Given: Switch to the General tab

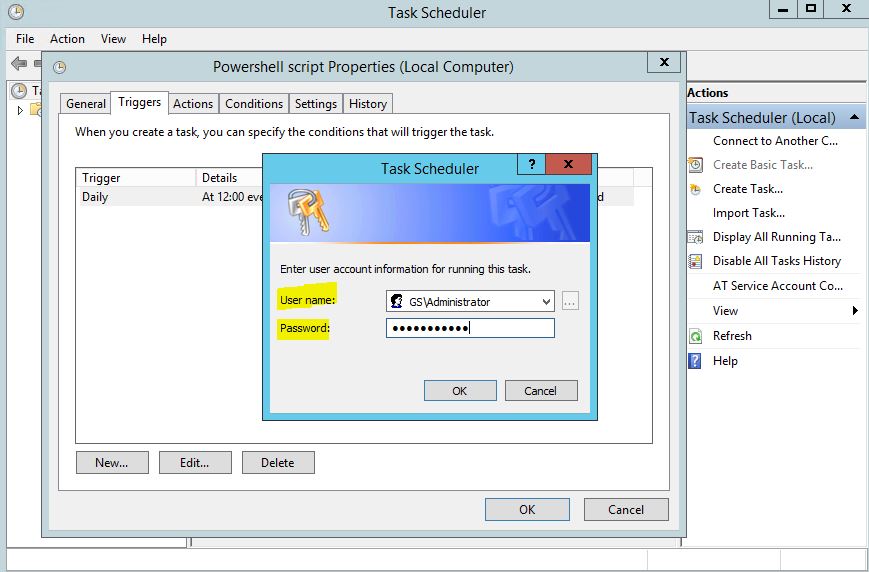Looking at the screenshot, I should tap(86, 104).
